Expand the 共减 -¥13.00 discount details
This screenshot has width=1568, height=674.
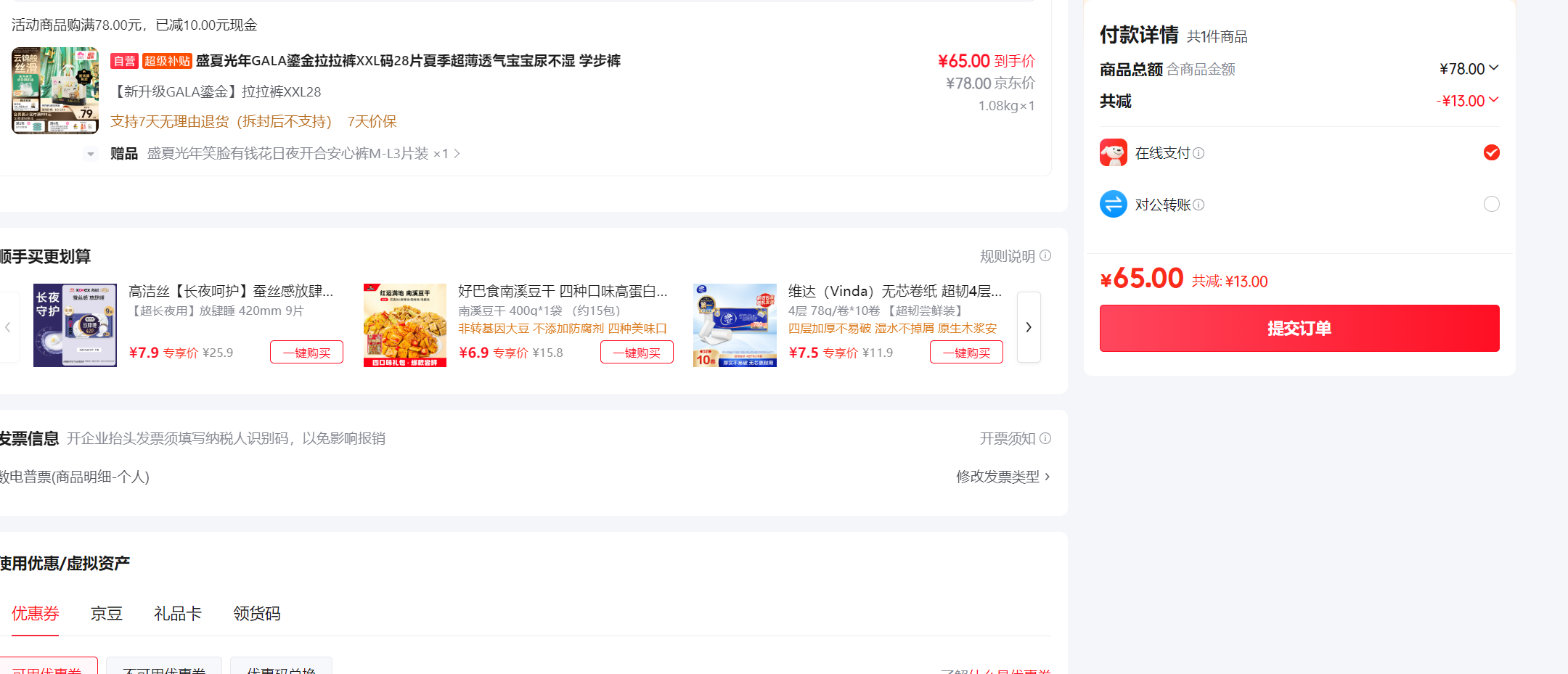[x=1493, y=99]
